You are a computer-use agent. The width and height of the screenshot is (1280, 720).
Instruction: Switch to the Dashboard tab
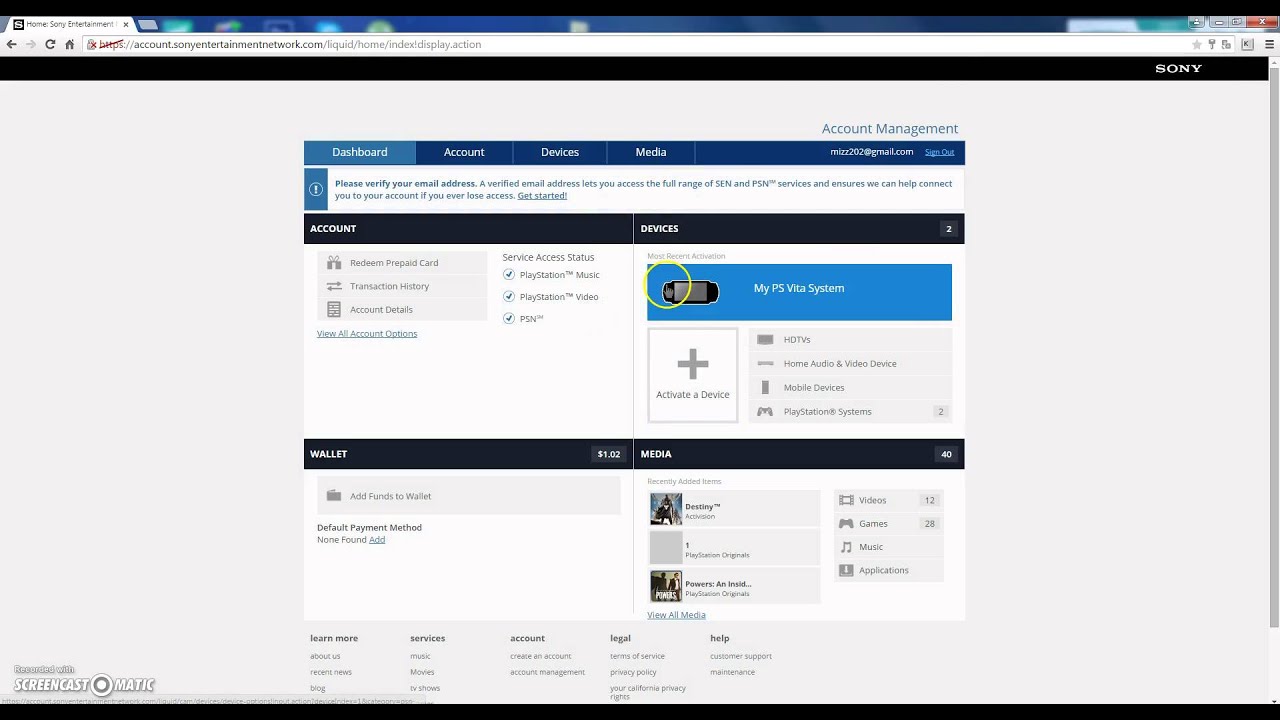click(360, 152)
